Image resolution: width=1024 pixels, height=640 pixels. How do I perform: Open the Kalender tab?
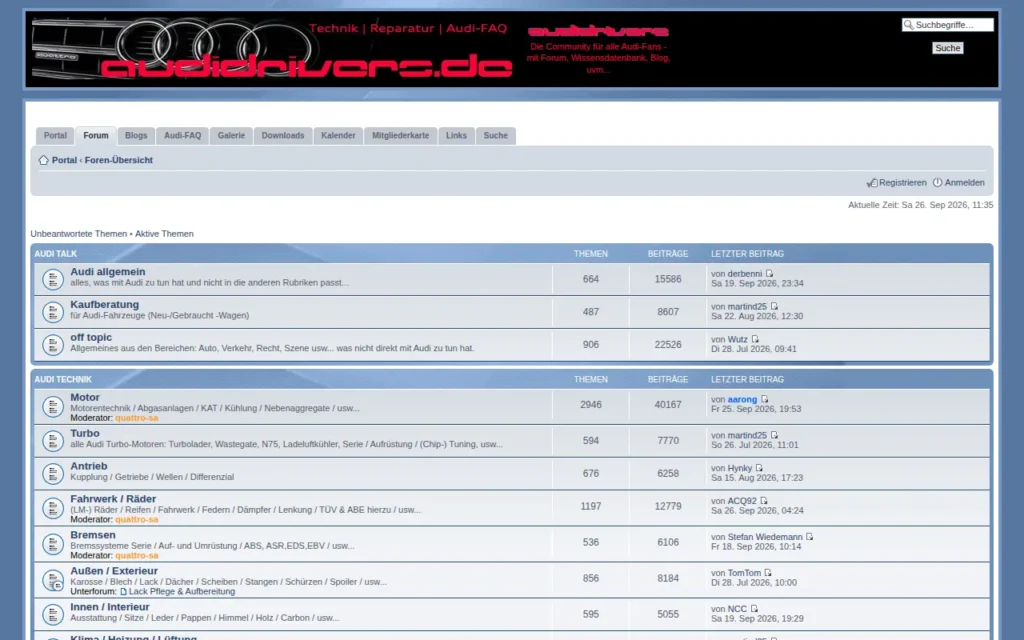(338, 136)
